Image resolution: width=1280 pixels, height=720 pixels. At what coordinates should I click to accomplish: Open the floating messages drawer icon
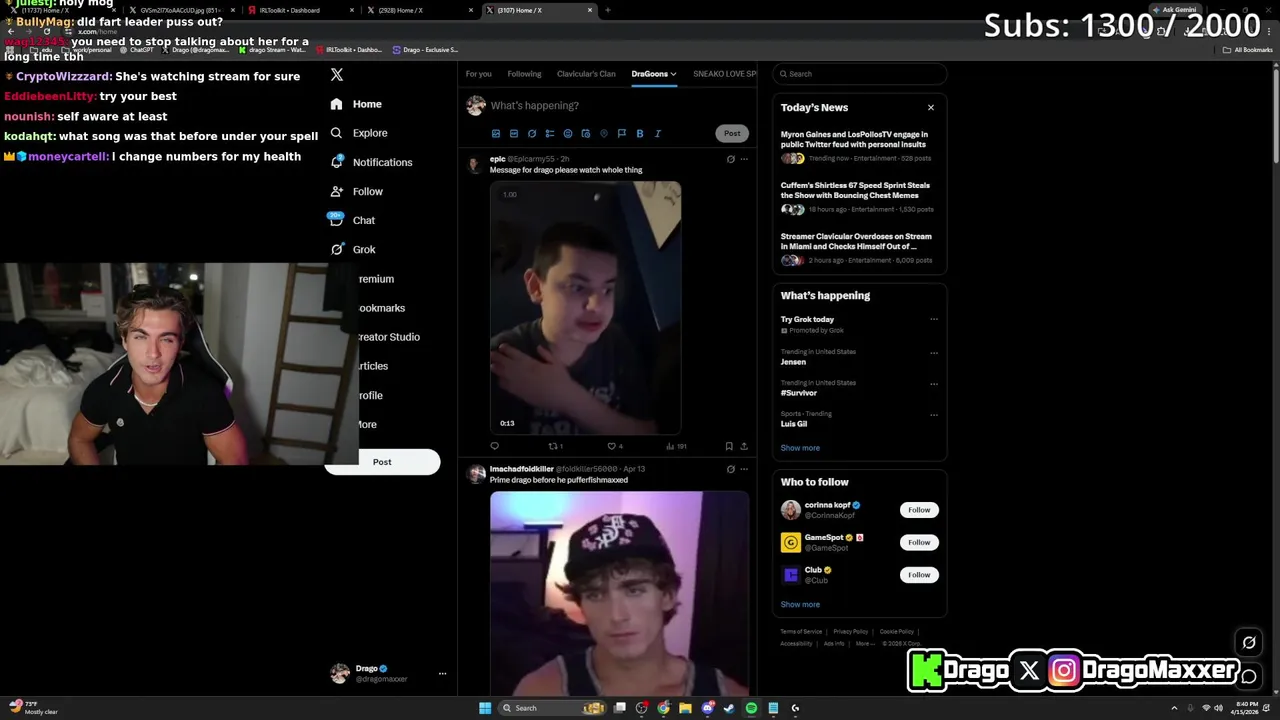click(1249, 676)
